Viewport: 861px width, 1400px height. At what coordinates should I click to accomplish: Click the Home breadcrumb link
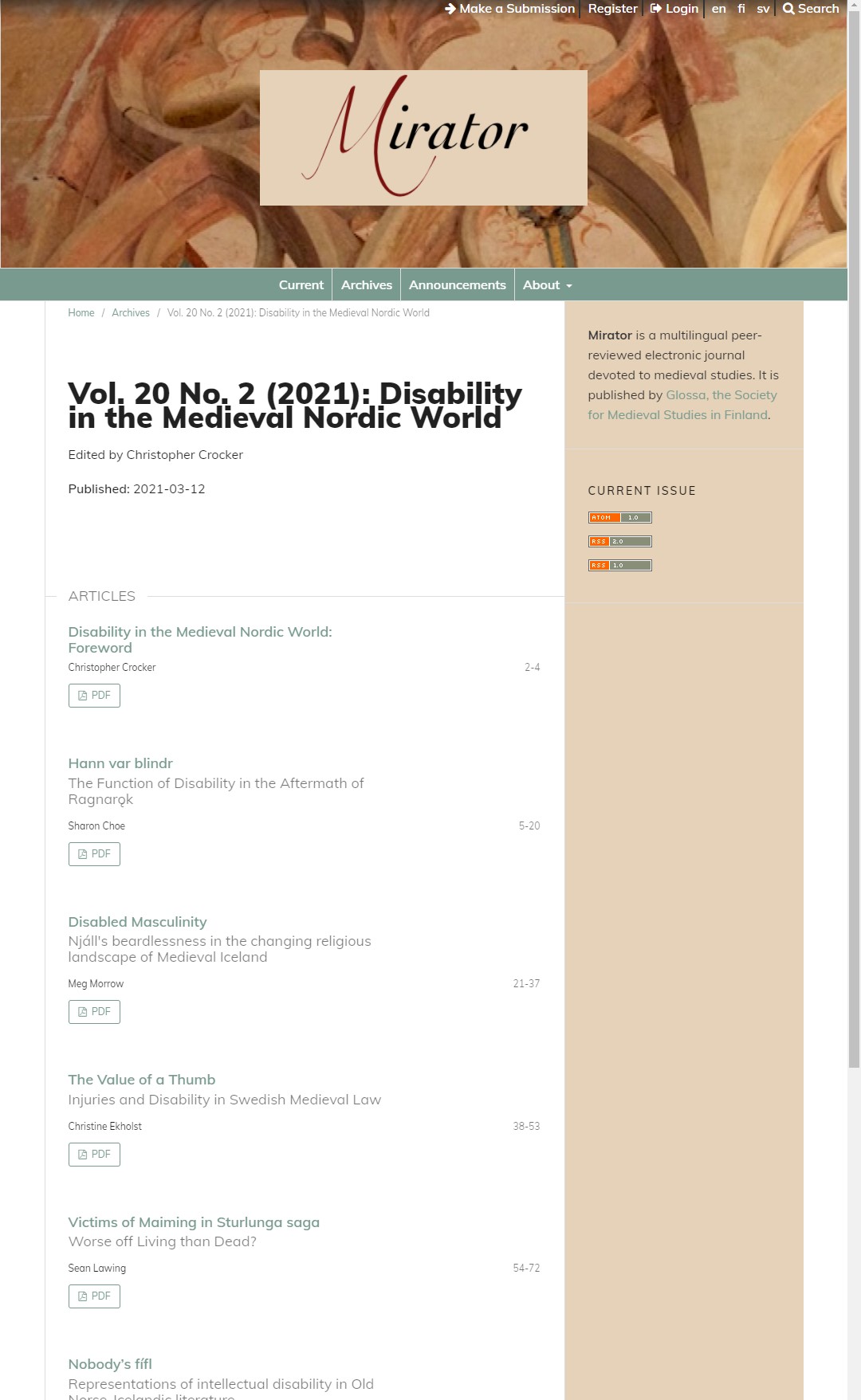tap(81, 313)
